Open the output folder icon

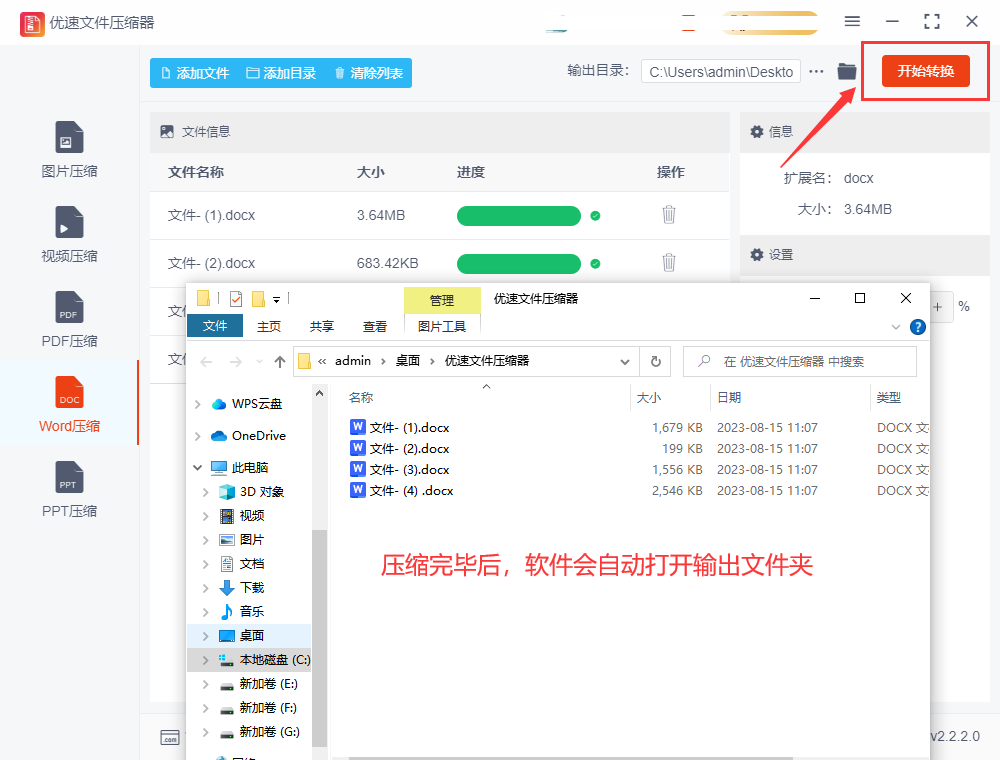[847, 71]
